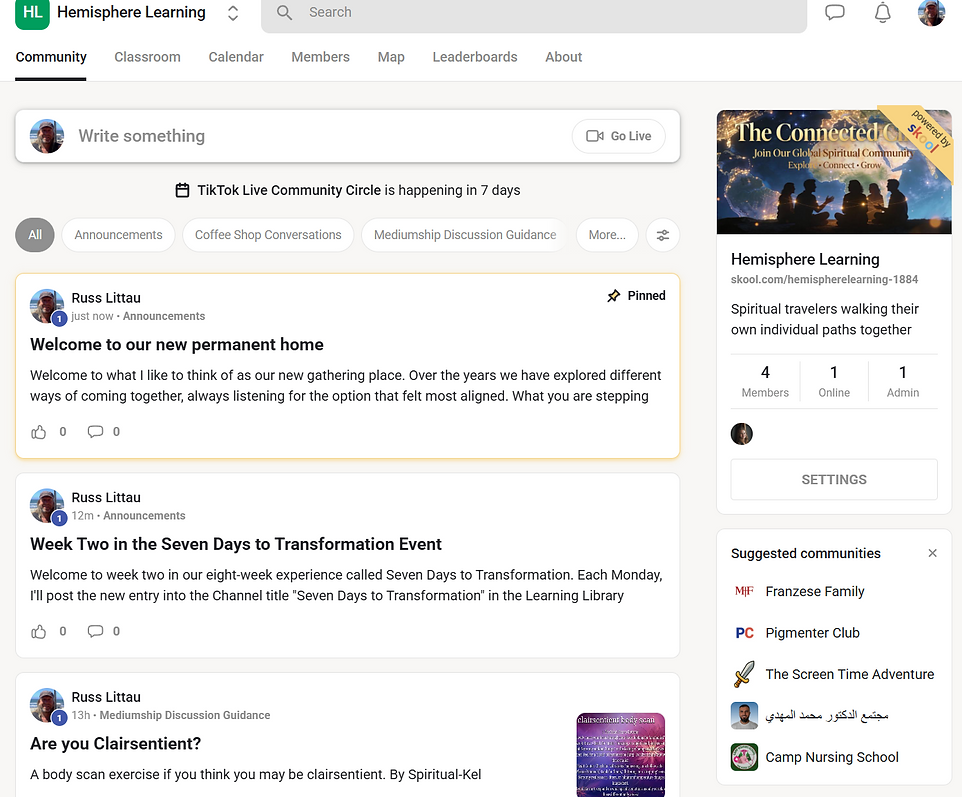This screenshot has height=797, width=962.
Task: Click the Pinned pin icon on the first post
Action: tap(613, 295)
